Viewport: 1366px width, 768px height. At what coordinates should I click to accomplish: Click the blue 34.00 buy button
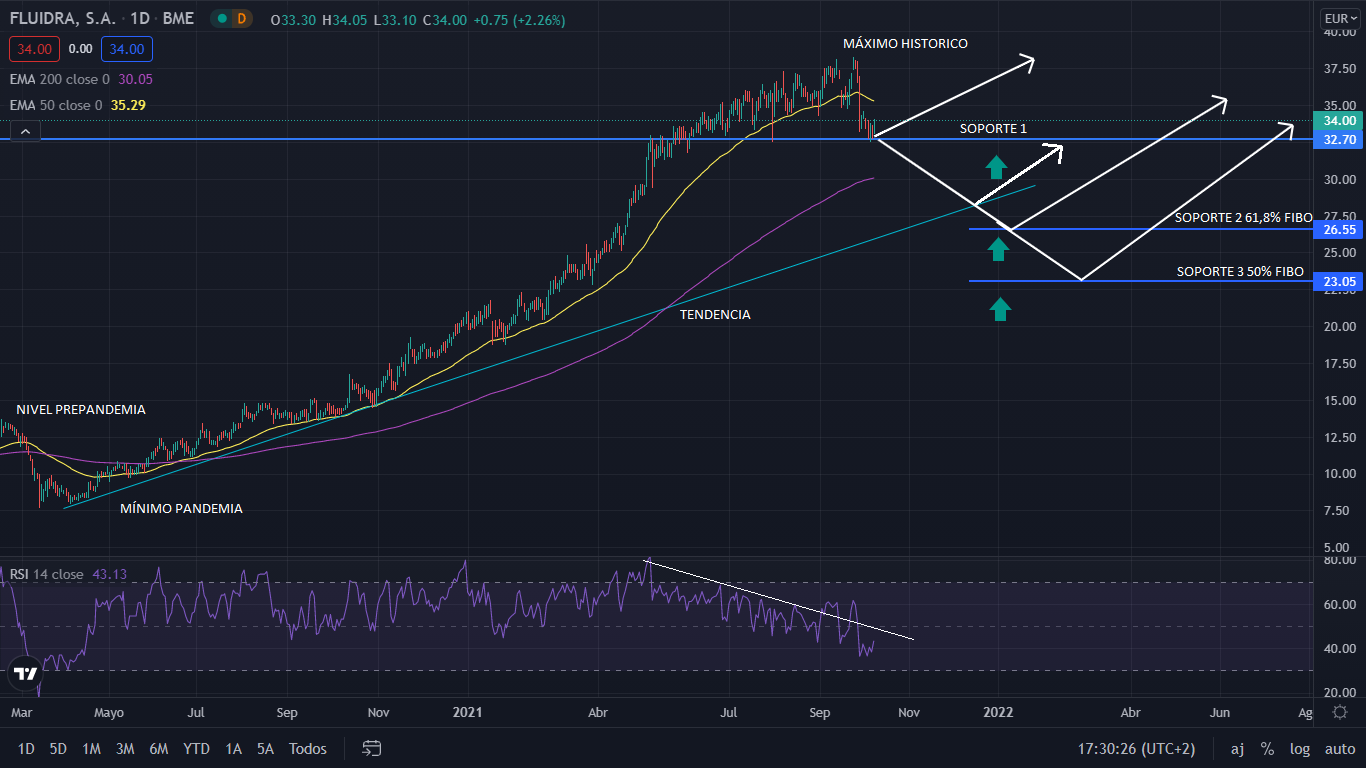[127, 48]
